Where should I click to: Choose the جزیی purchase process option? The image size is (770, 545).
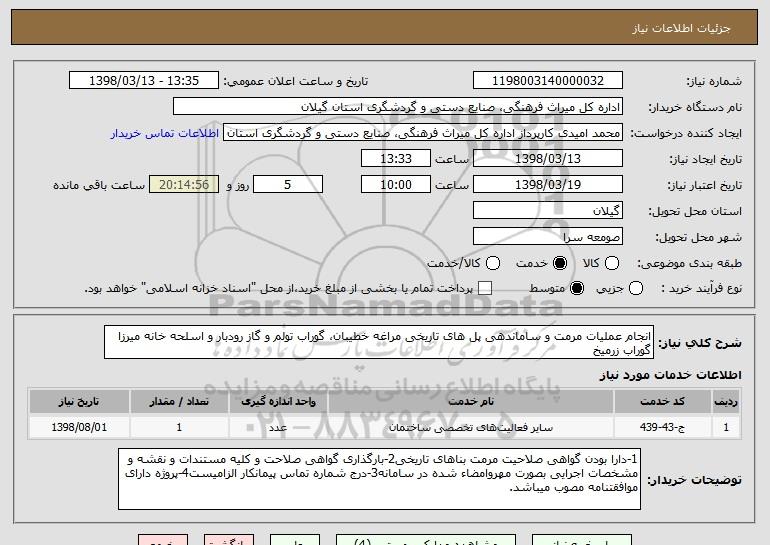(635, 289)
